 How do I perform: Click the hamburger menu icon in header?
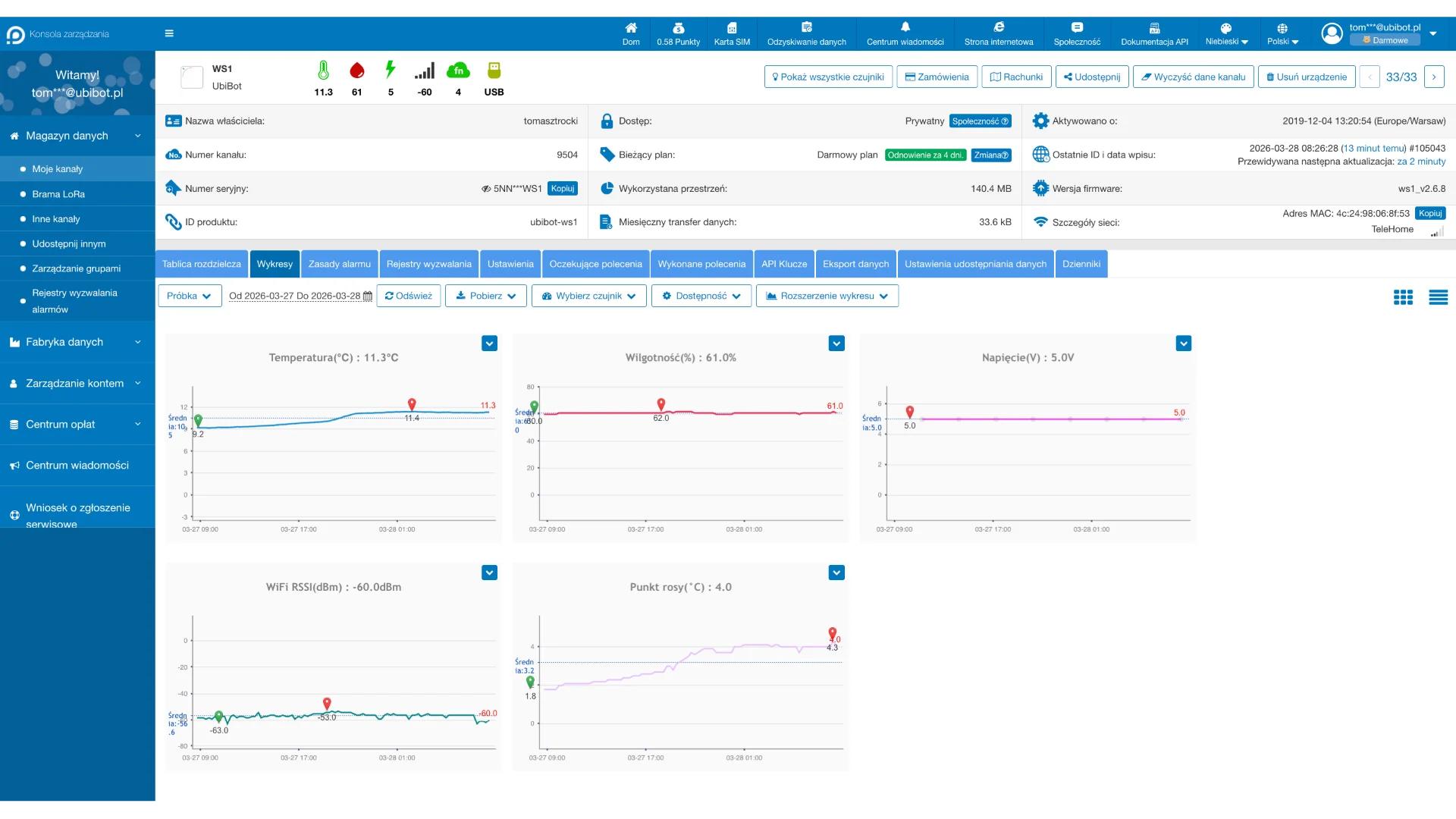point(169,33)
